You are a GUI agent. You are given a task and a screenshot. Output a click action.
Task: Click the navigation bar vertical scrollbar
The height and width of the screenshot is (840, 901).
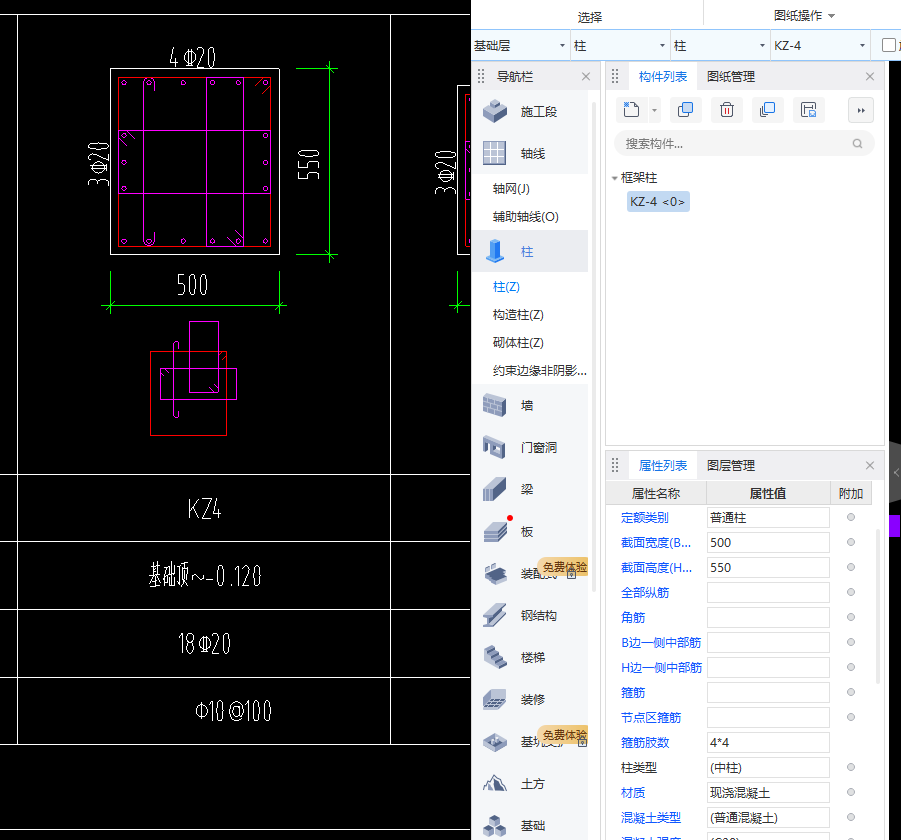(x=593, y=345)
